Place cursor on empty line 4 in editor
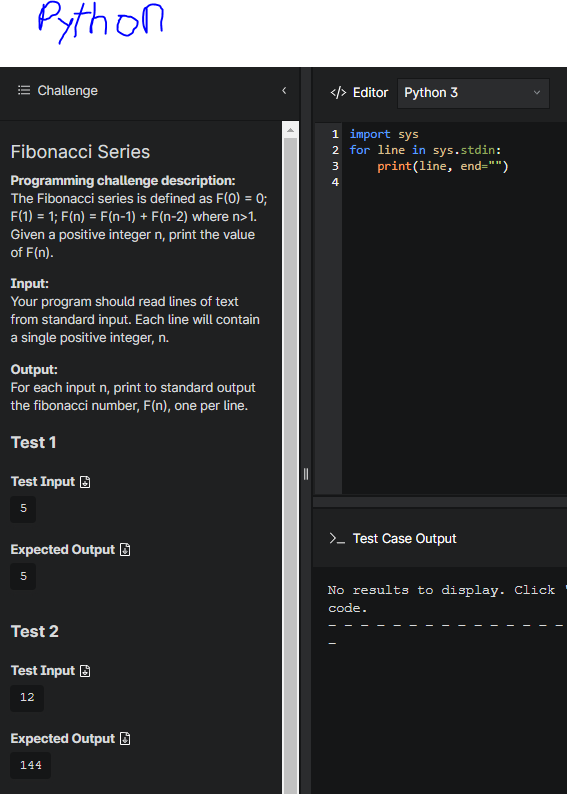The width and height of the screenshot is (567, 794). (456, 182)
